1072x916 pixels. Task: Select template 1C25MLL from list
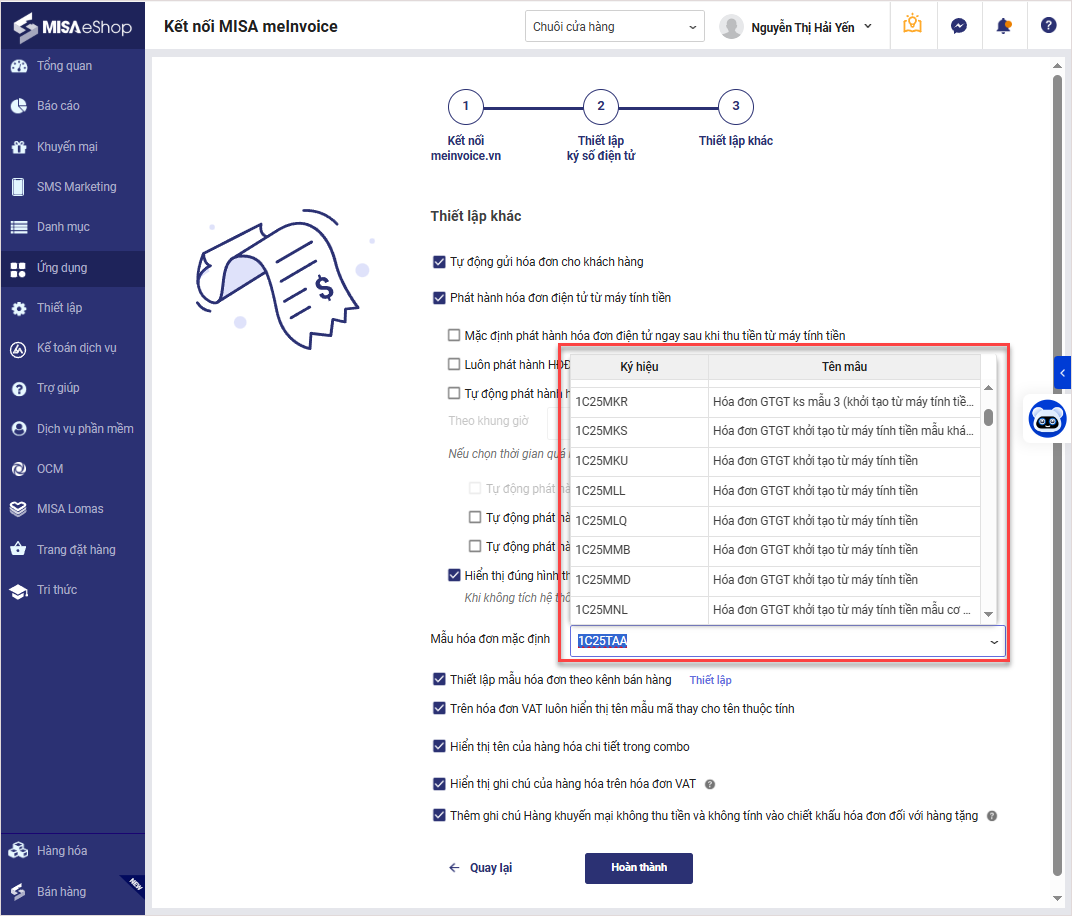coord(775,491)
